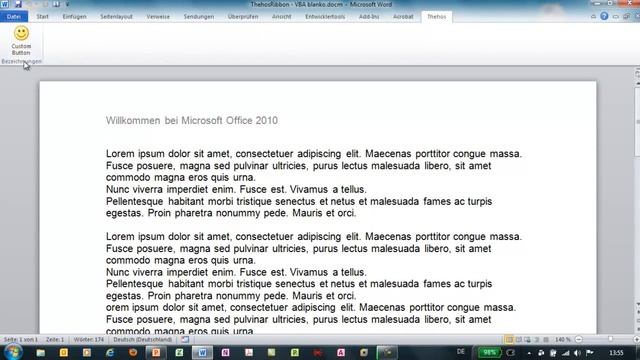Viewport: 640px width, 360px height.
Task: Click the heading Willkommen bei Microsoft Office 2010
Action: [x=192, y=120]
